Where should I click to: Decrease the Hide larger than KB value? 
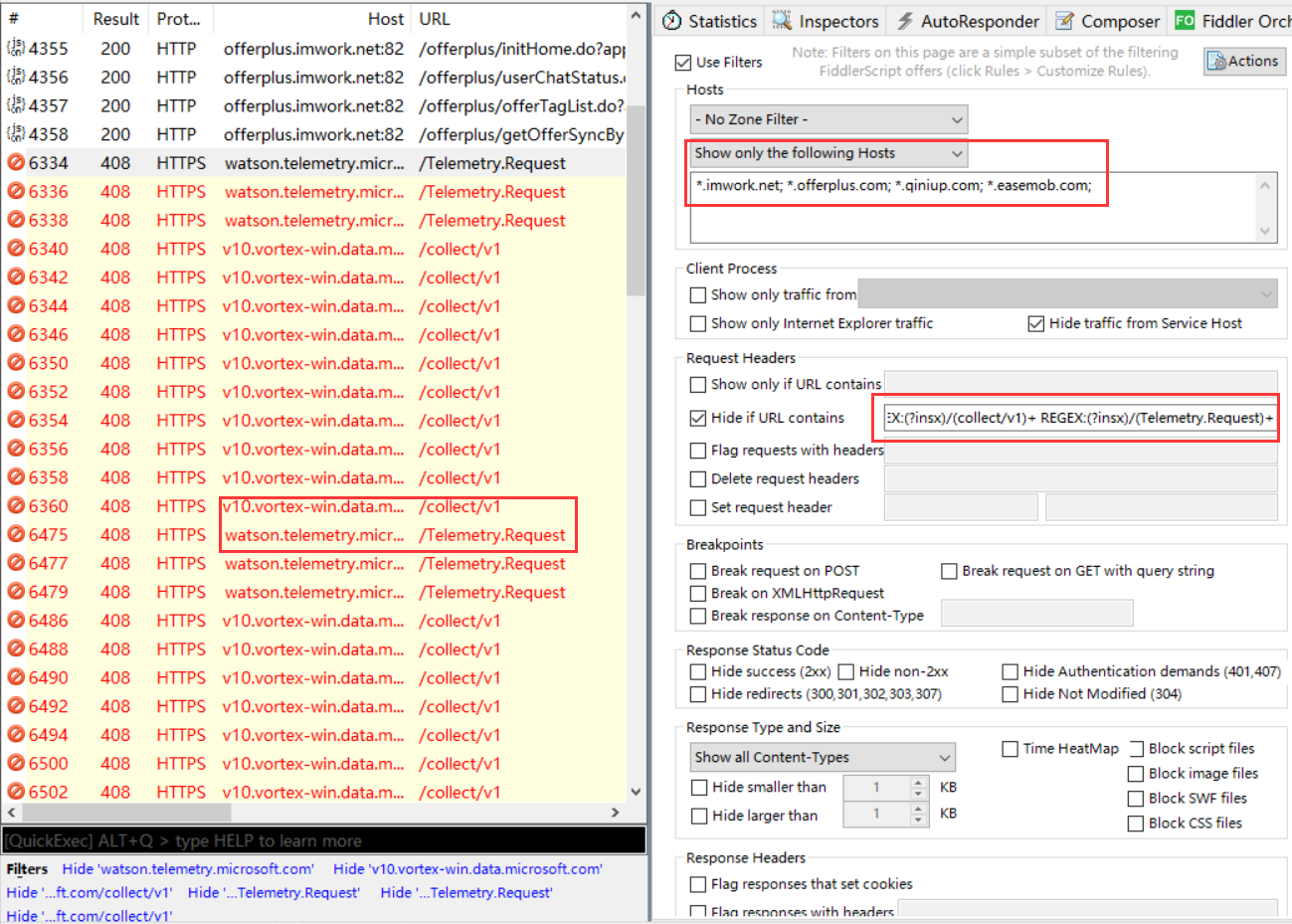click(919, 822)
